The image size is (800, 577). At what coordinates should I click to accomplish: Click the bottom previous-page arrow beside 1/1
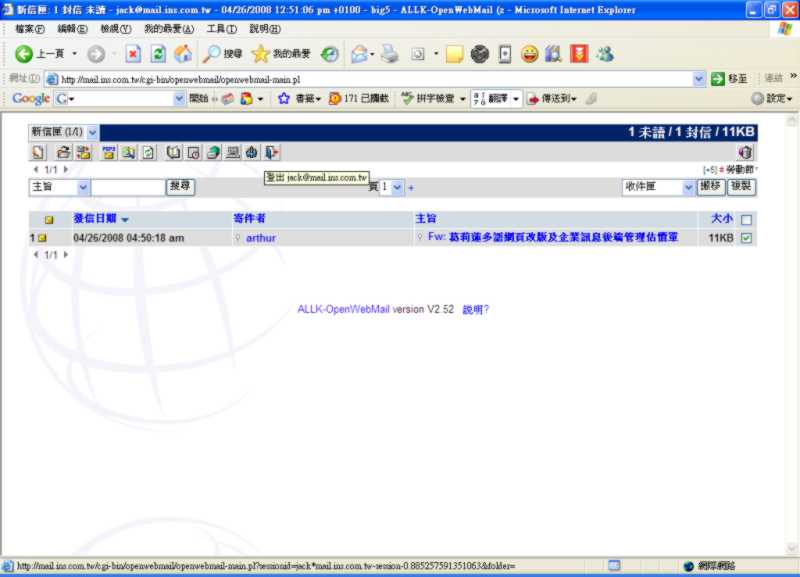(36, 255)
